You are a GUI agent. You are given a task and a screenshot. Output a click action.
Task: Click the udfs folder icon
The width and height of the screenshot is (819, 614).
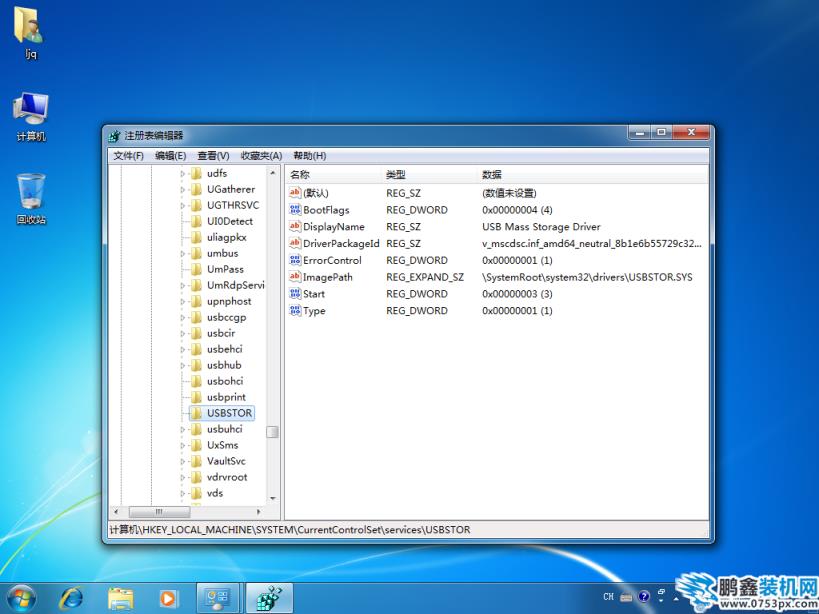point(196,173)
